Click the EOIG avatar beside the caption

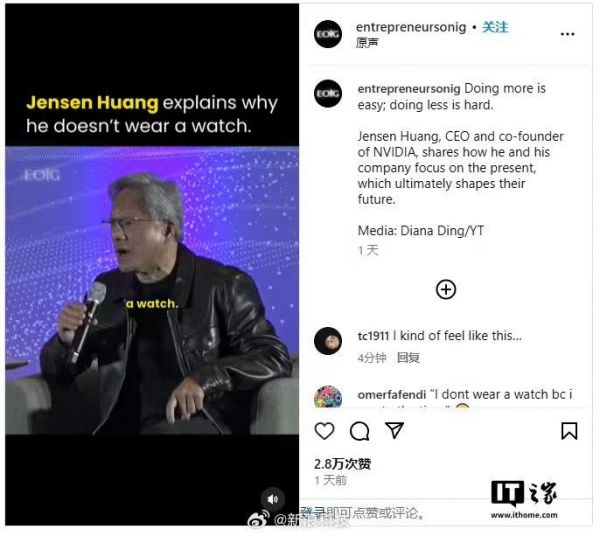coord(328,94)
